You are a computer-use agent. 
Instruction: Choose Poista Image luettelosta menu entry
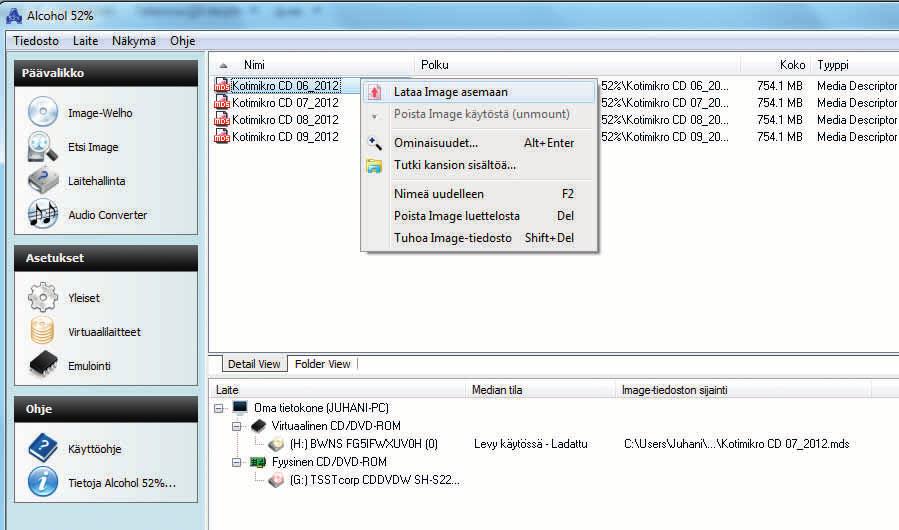479,216
